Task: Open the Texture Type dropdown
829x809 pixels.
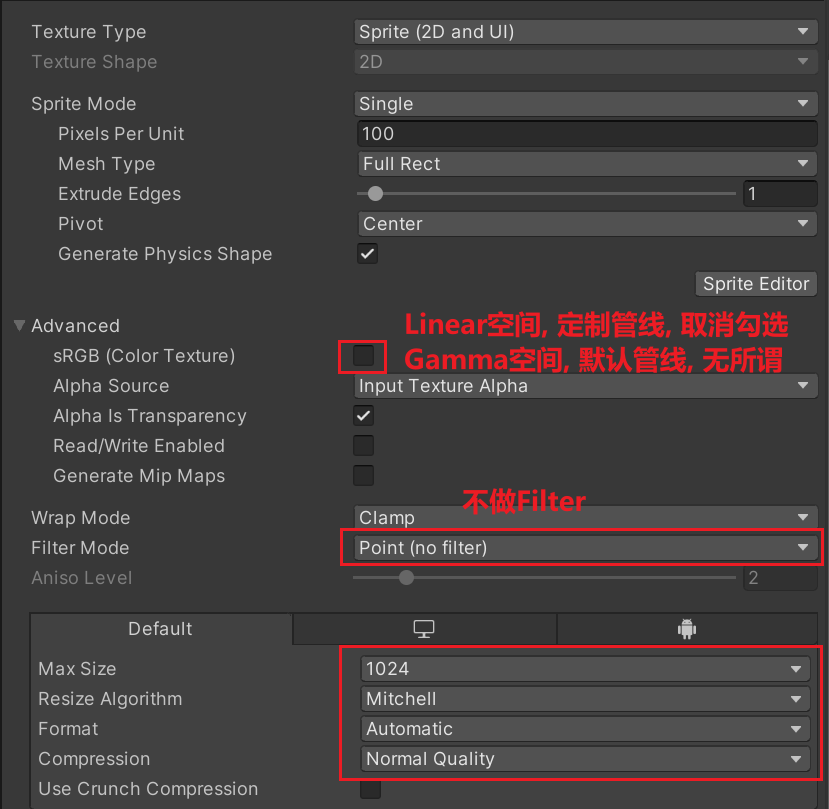Action: tap(586, 32)
